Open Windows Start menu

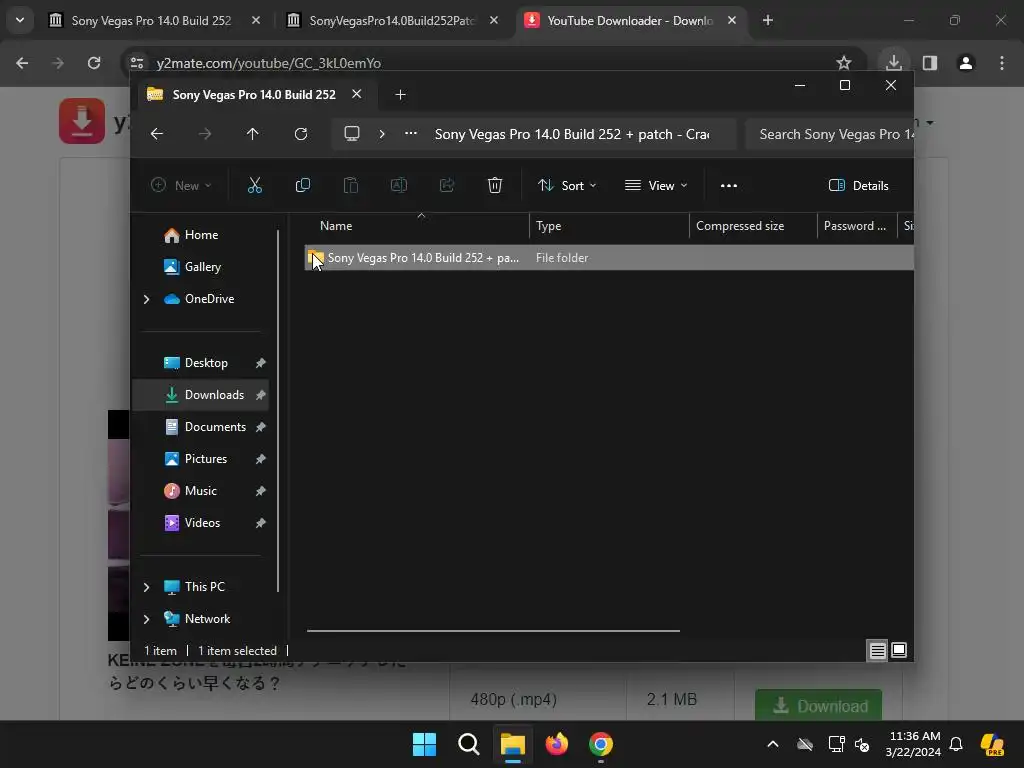(424, 744)
